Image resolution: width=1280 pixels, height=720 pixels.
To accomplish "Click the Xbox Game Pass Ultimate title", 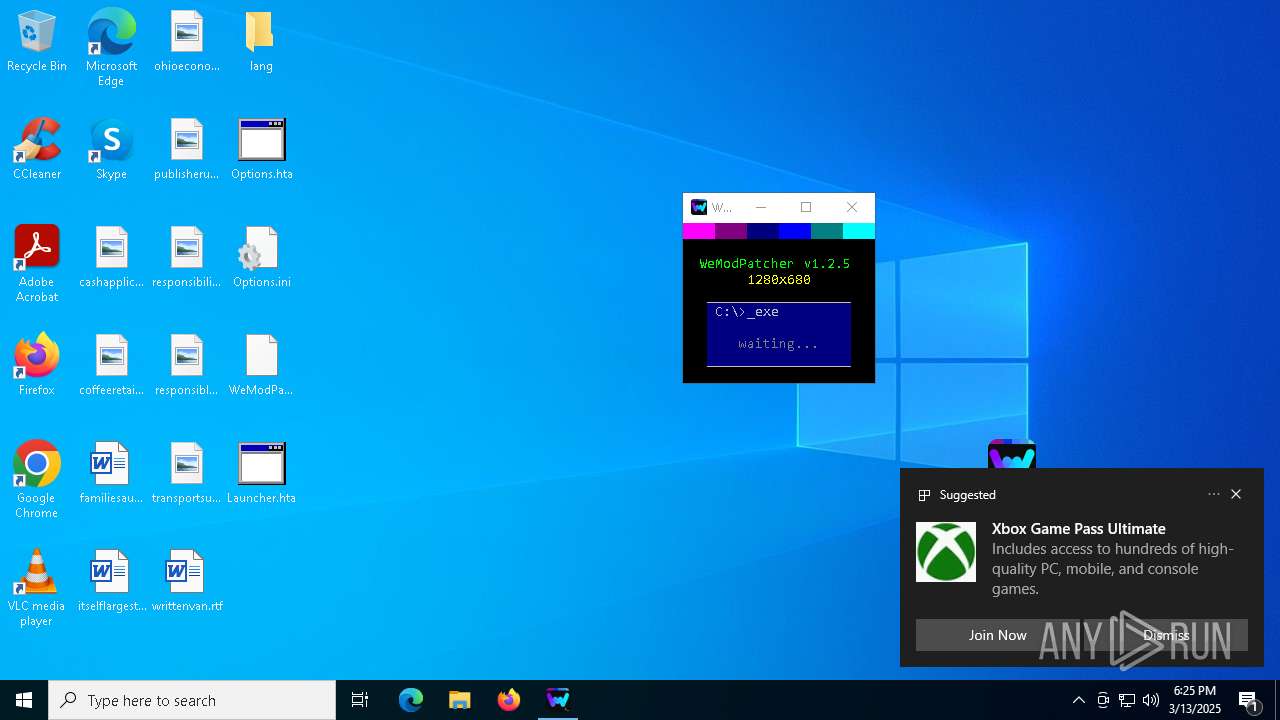I will point(1079,529).
